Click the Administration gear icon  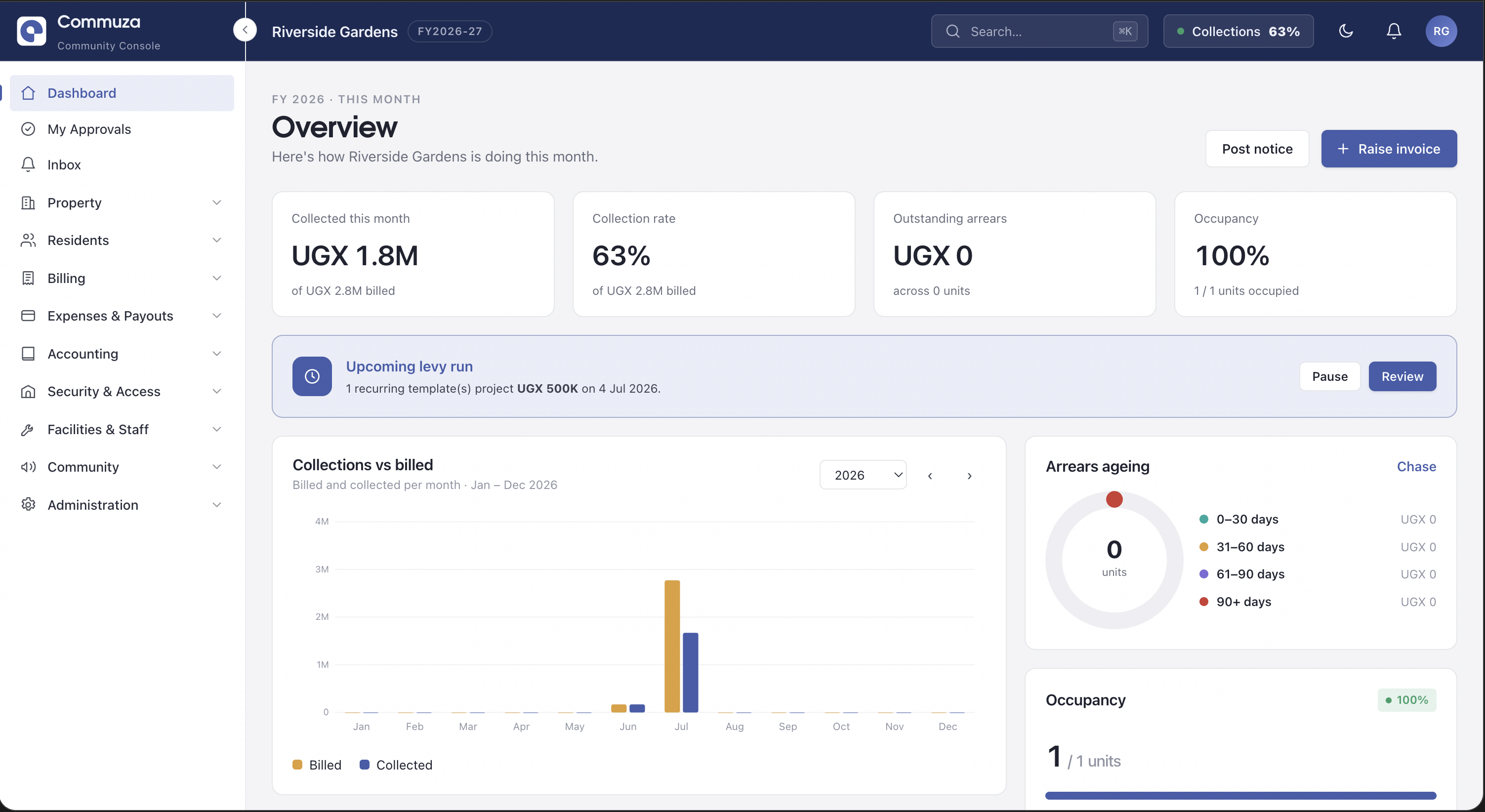click(28, 504)
